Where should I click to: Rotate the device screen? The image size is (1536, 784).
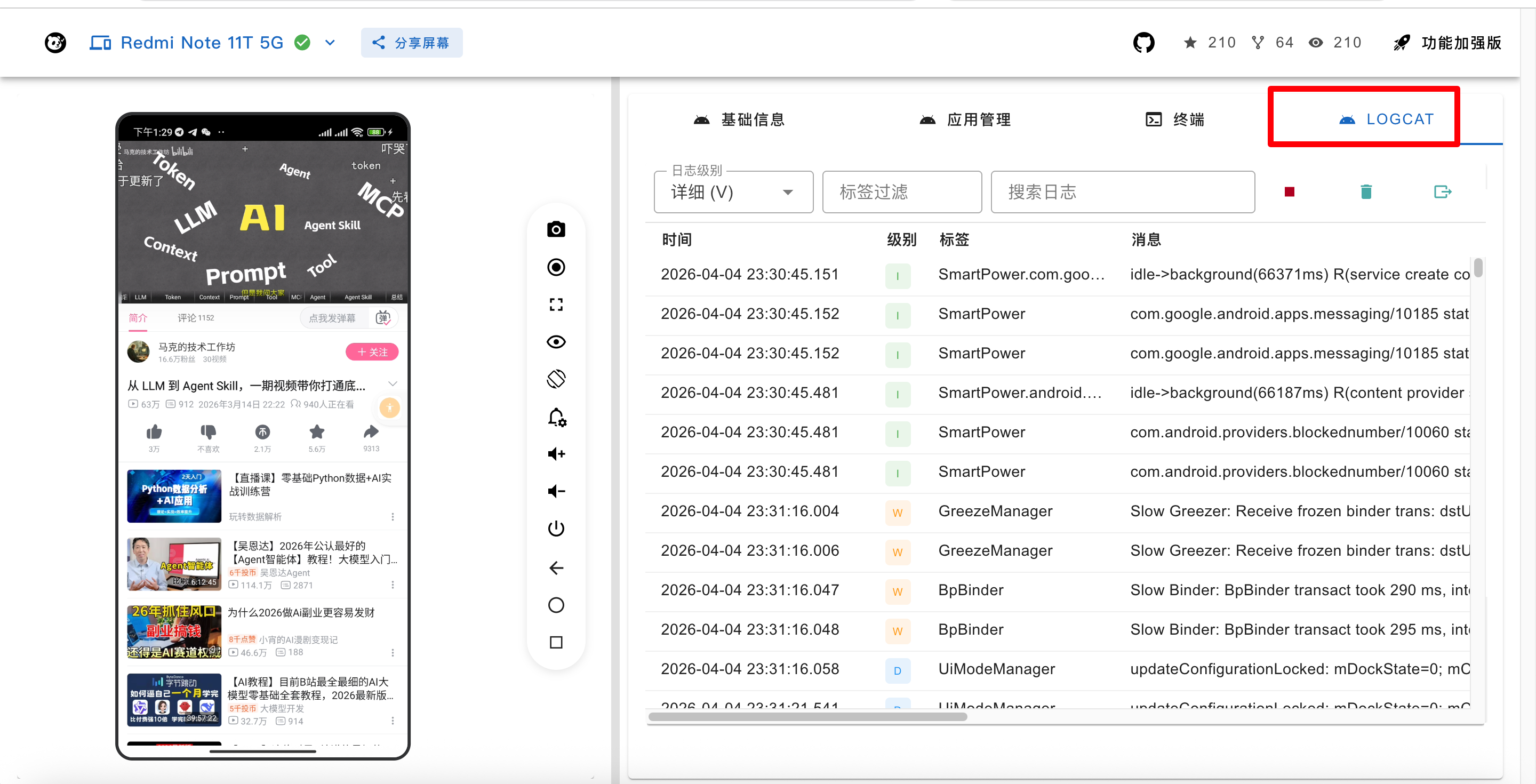(556, 379)
